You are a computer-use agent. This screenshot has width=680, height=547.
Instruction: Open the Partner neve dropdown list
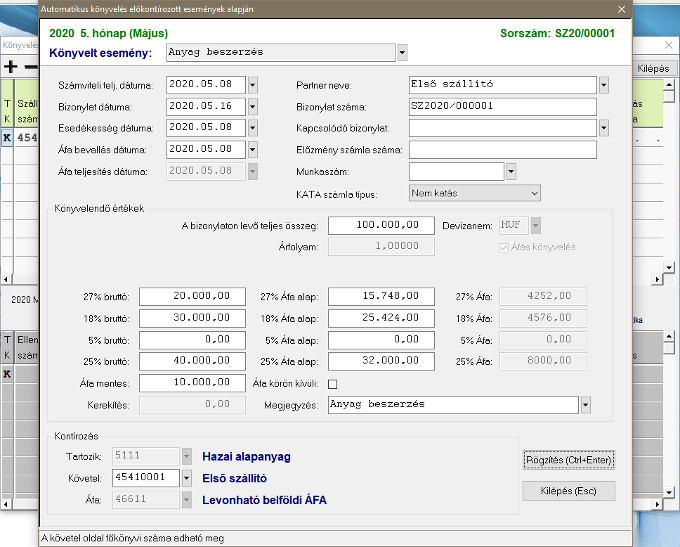[x=604, y=85]
